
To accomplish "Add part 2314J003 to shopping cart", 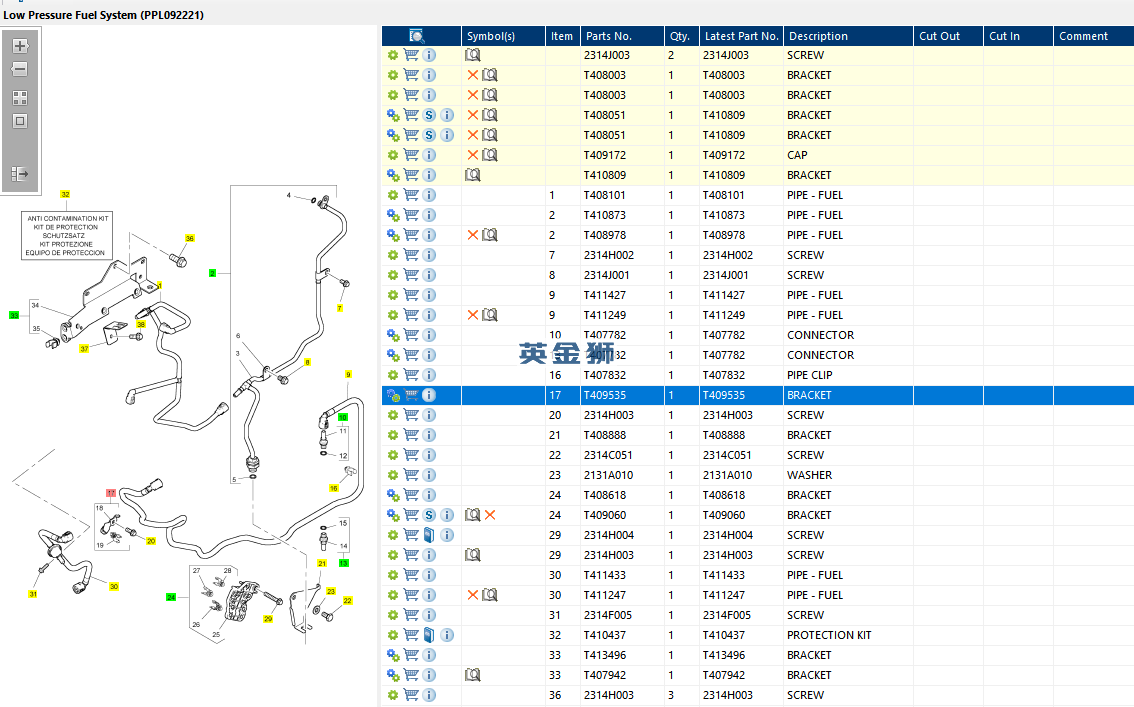I will coord(411,55).
